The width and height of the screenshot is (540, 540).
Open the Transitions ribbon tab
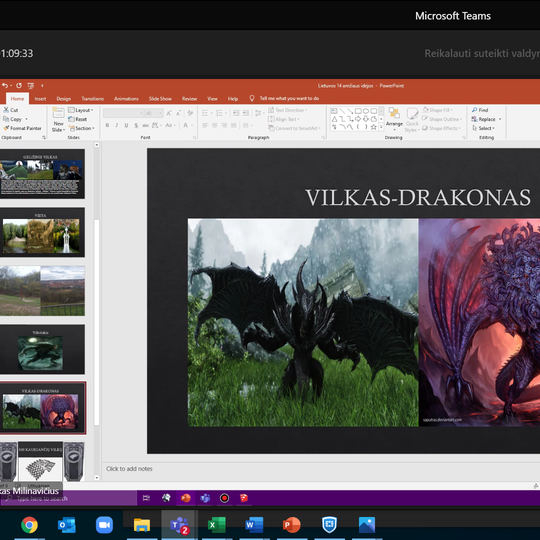[x=93, y=99]
